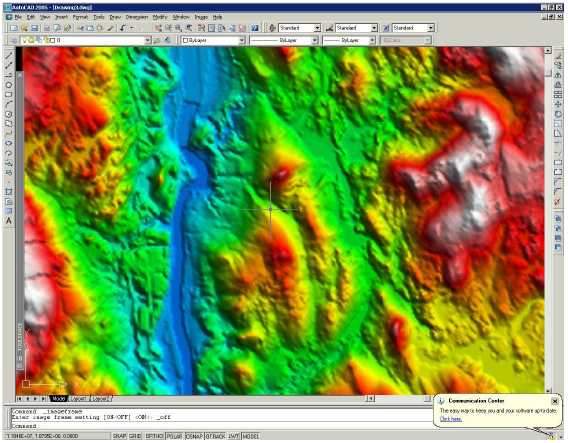Toggle POLAR tracking in the status bar
This screenshot has height=443, width=568.
175,436
